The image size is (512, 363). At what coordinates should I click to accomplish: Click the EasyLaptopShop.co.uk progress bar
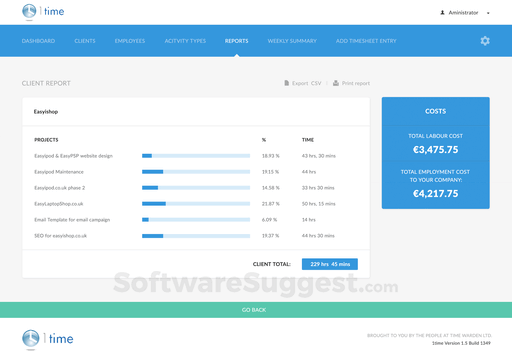coord(196,204)
